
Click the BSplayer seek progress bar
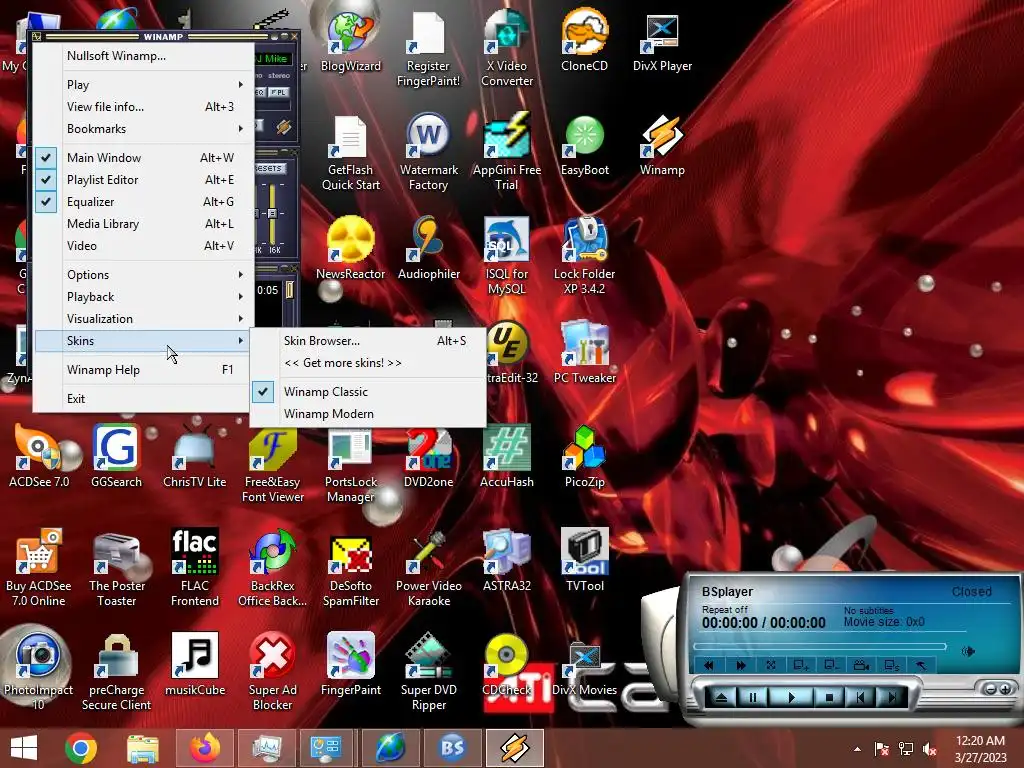click(x=820, y=647)
